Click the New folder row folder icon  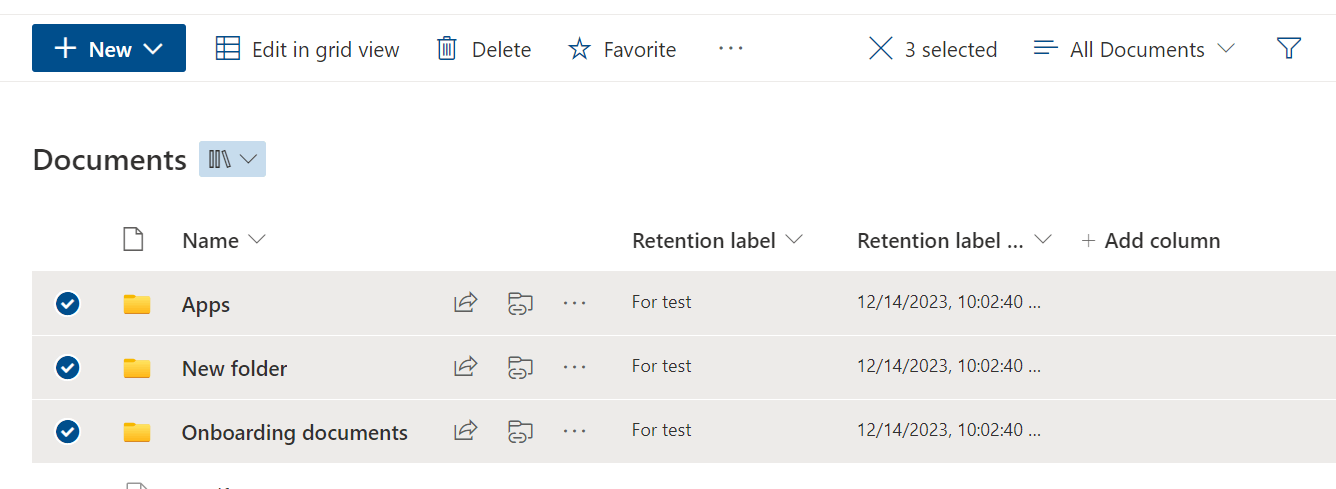(137, 368)
